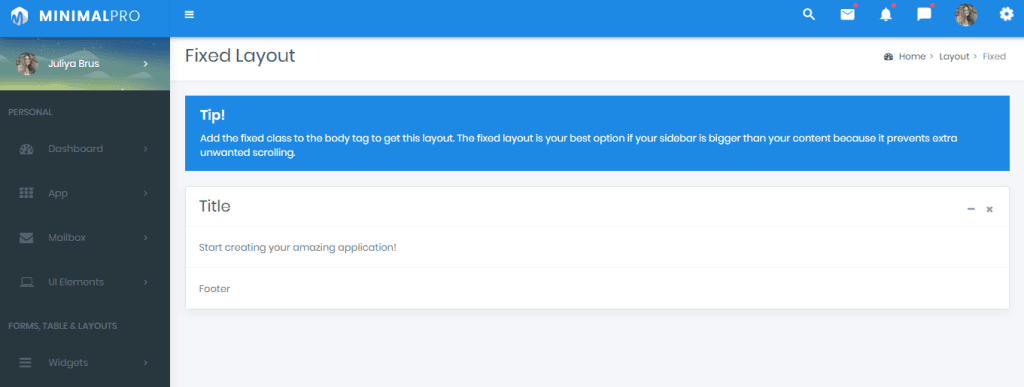The image size is (1024, 387).
Task: Click the breadcrumb dashboard icon
Action: 888,57
